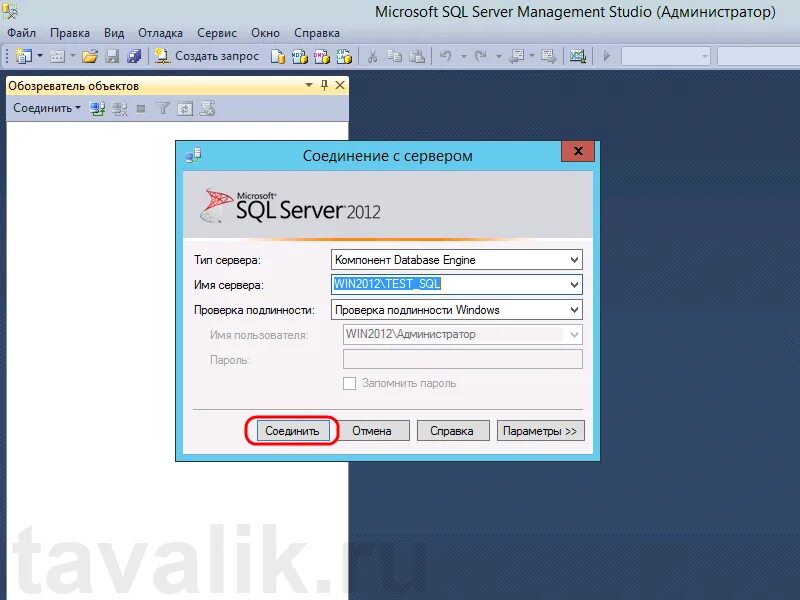Open the Сервис menu
The width and height of the screenshot is (800, 600).
point(217,33)
